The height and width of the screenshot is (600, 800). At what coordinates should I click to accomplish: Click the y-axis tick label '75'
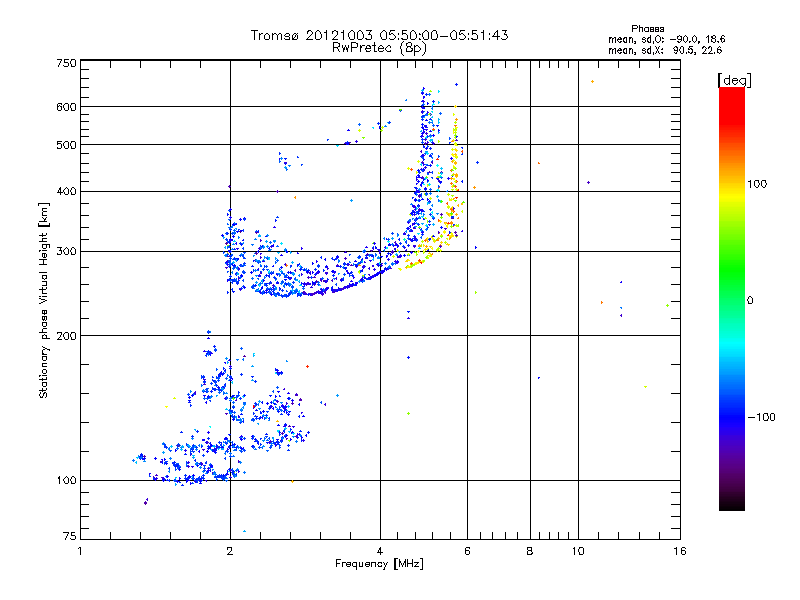pos(70,536)
